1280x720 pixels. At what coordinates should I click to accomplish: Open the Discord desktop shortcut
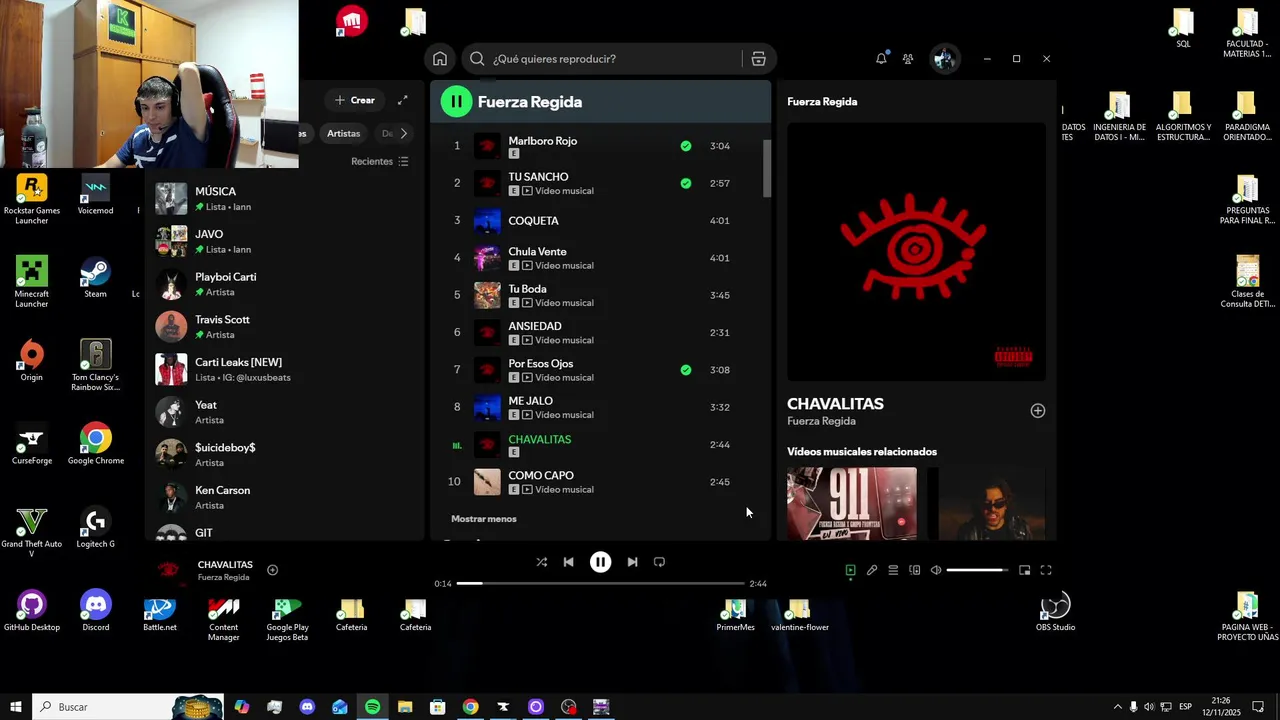point(96,612)
